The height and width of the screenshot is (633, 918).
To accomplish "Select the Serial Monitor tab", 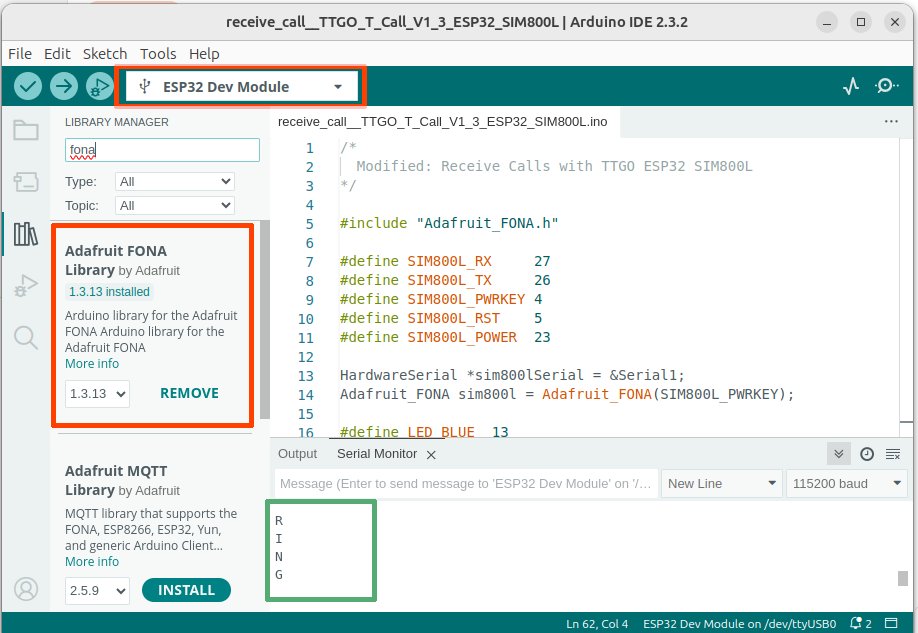I will coord(377,454).
